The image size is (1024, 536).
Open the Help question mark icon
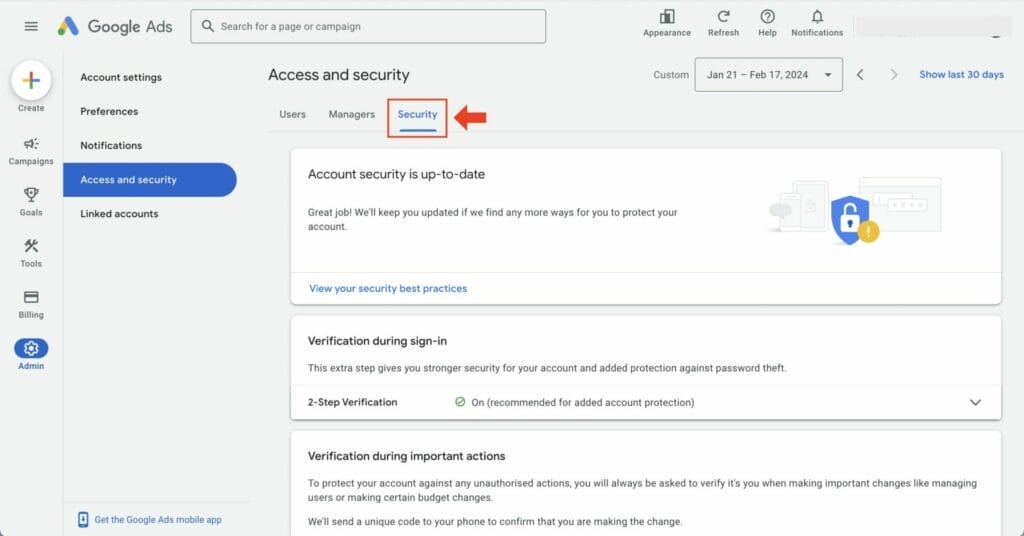[767, 17]
